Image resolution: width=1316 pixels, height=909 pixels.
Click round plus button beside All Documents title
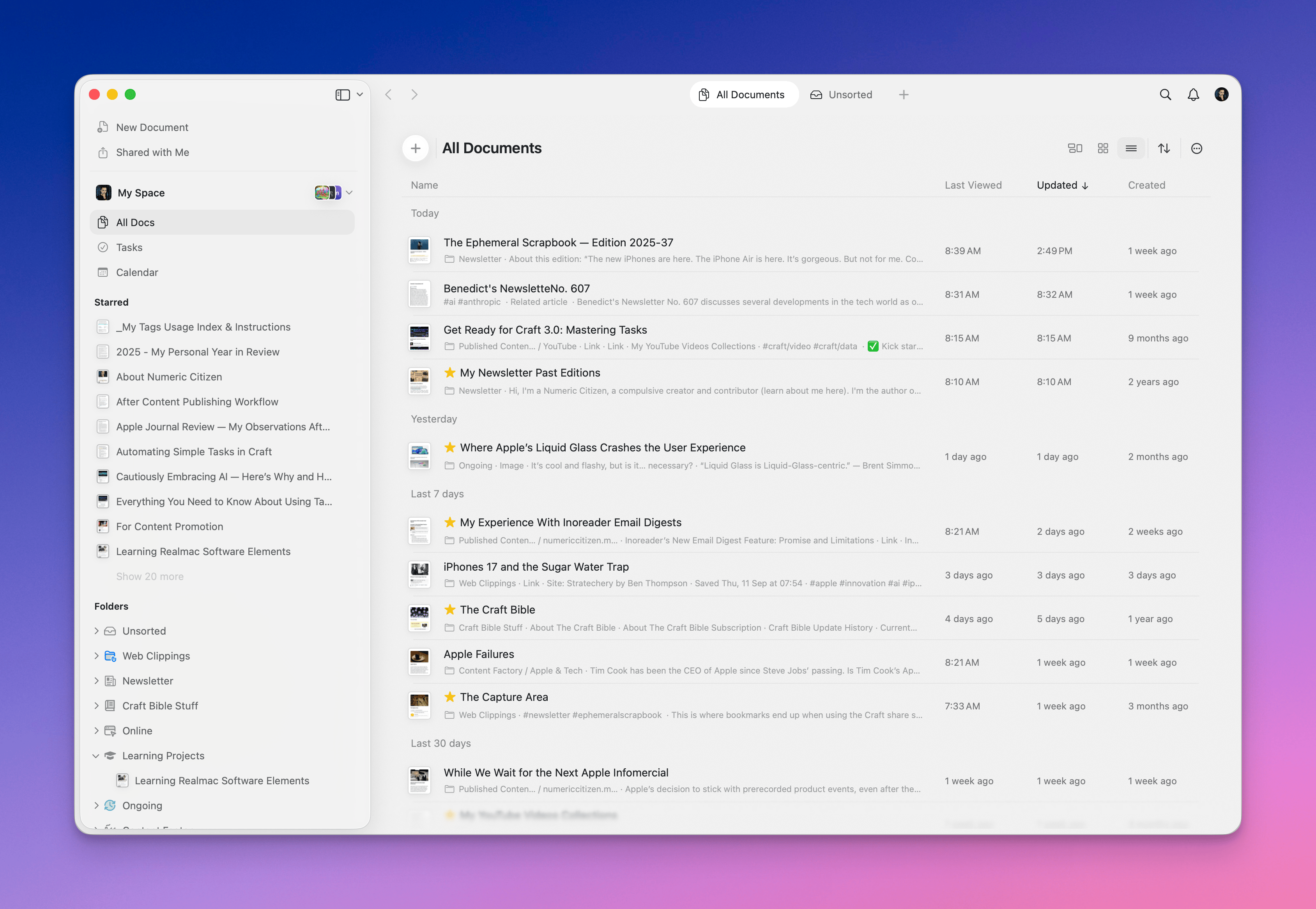point(416,149)
